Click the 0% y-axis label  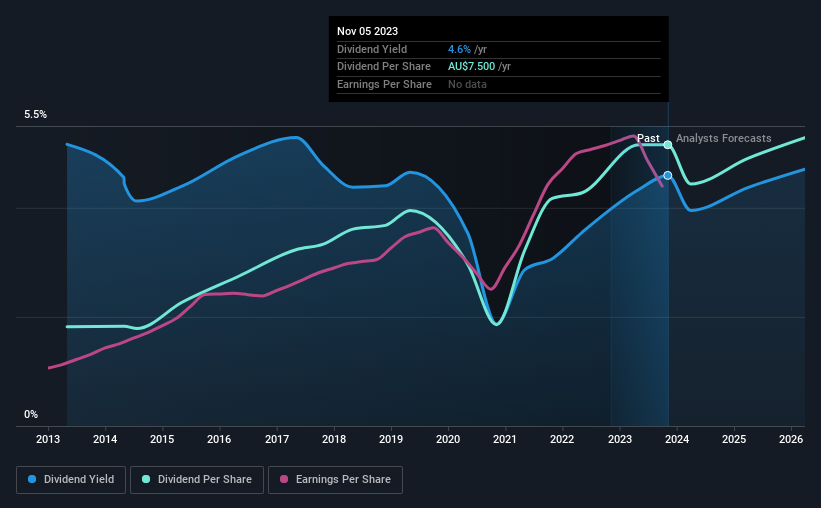coord(31,414)
